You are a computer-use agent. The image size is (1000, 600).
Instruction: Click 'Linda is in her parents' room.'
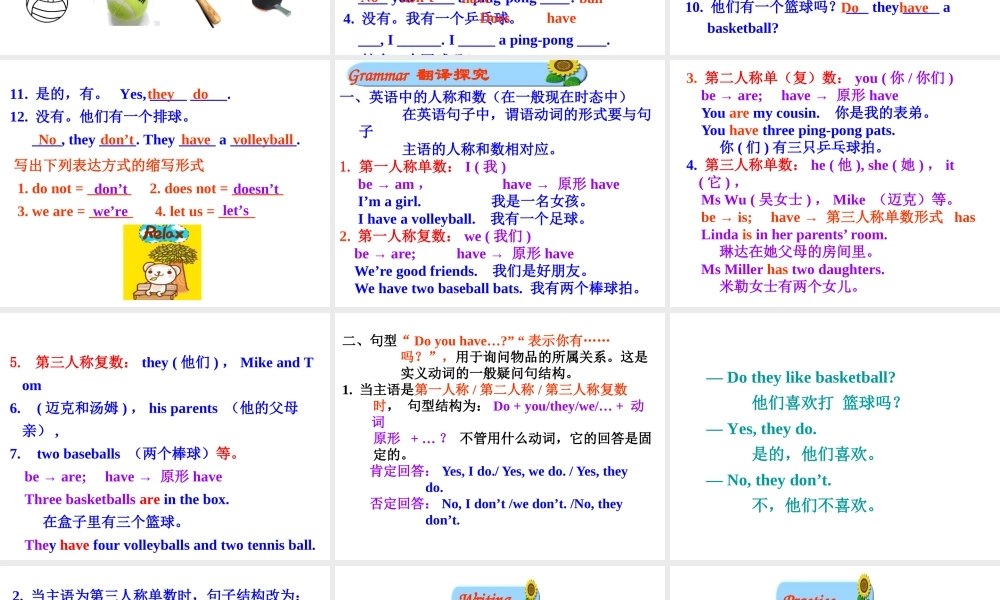pyautogui.click(x=794, y=235)
